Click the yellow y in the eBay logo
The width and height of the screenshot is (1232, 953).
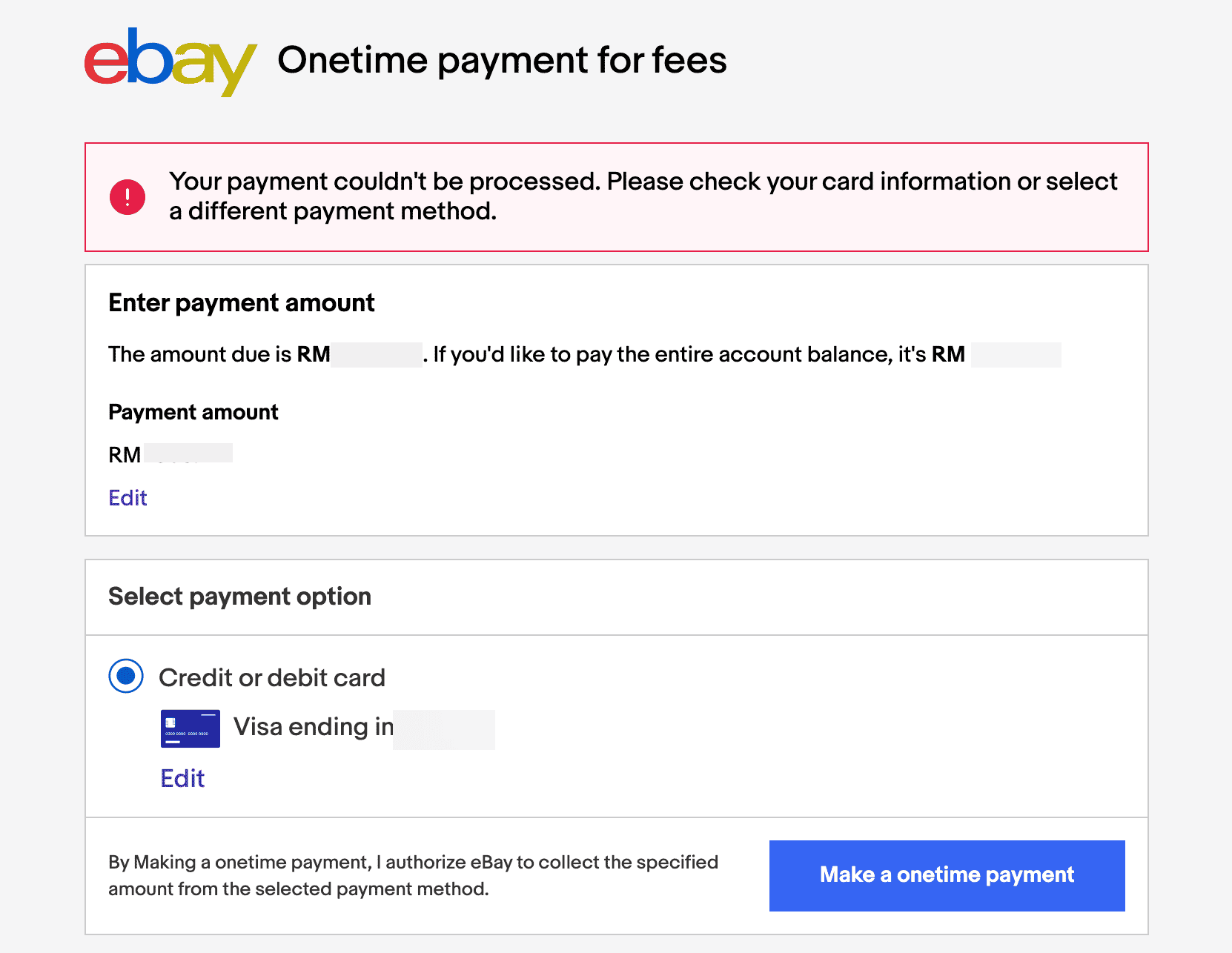tap(234, 70)
